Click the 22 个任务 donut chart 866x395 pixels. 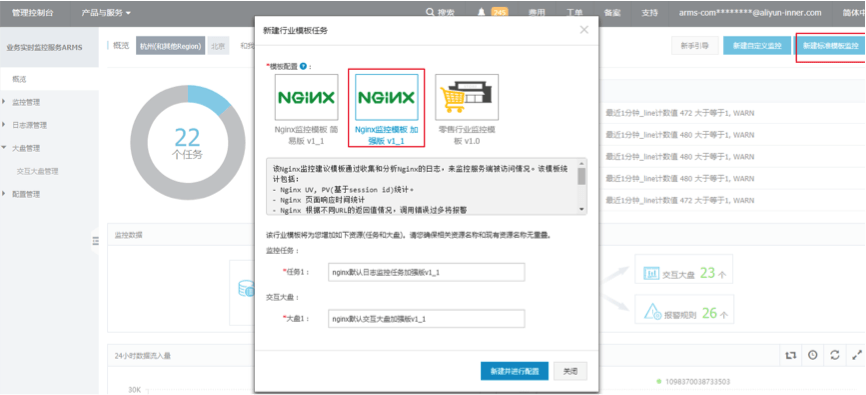[x=188, y=143]
